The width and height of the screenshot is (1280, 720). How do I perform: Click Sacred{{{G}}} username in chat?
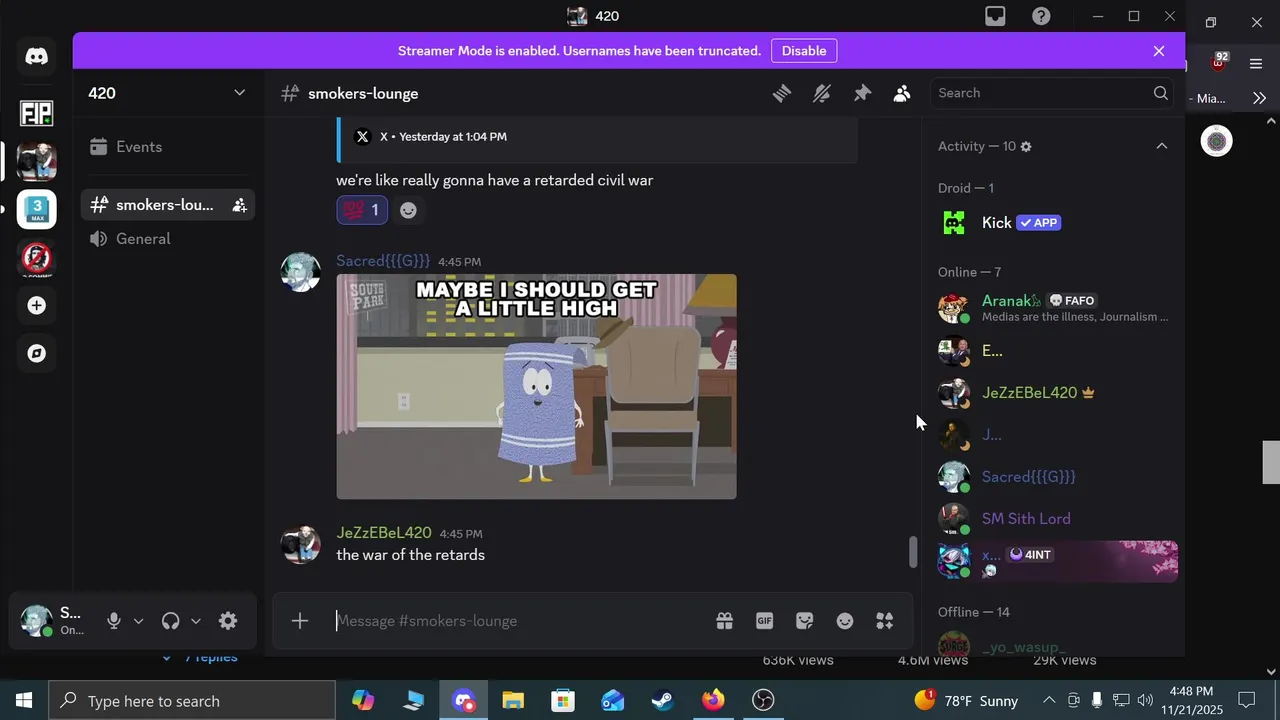coord(383,261)
